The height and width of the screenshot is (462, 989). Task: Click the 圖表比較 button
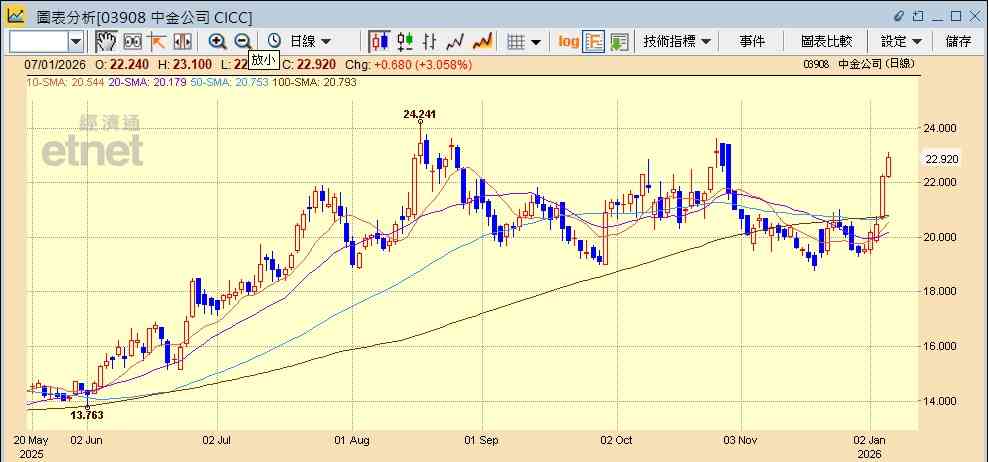[826, 42]
